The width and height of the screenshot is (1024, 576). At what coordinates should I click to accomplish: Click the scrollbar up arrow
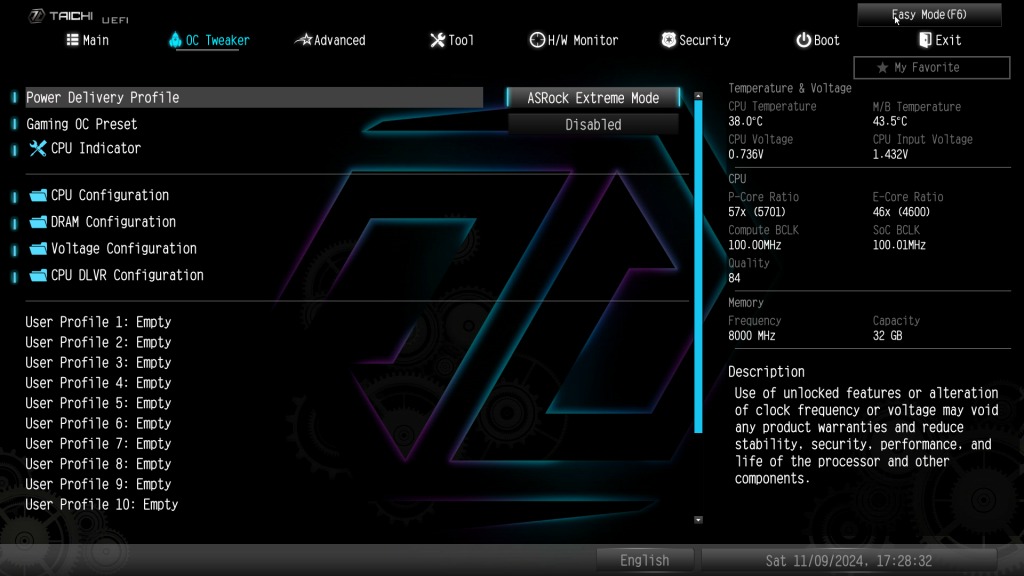pos(698,96)
